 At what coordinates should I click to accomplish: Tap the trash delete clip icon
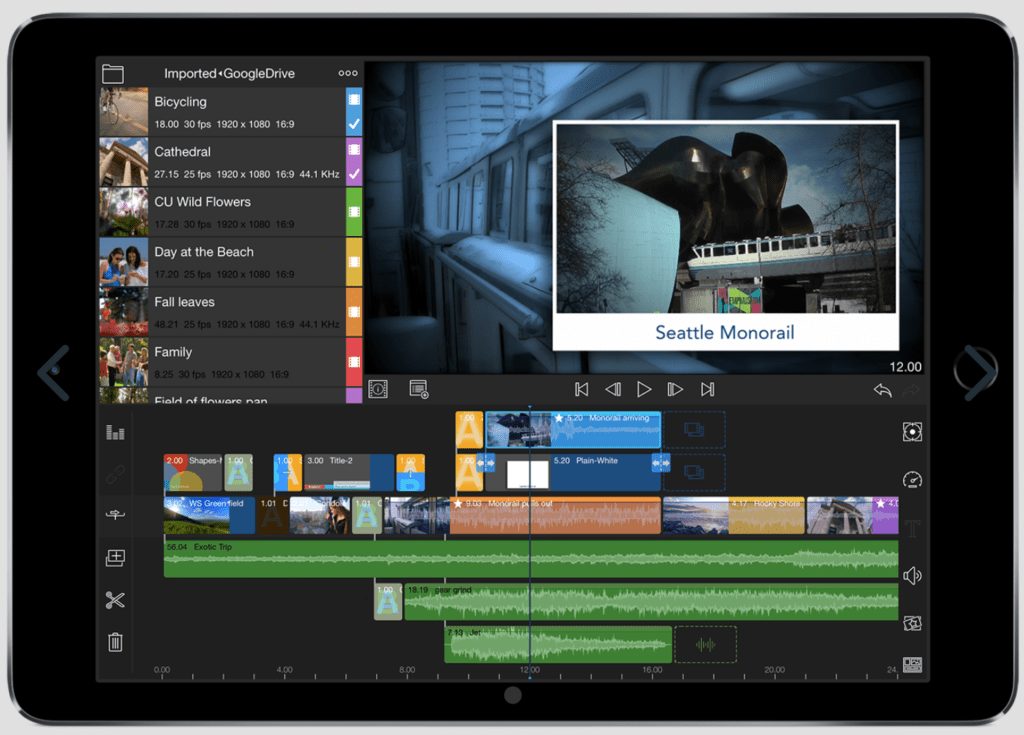pos(115,642)
